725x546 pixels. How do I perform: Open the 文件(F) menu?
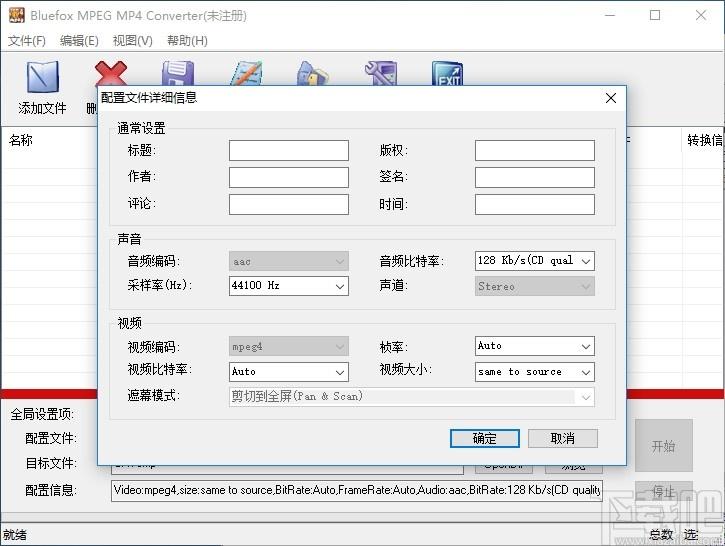click(27, 41)
